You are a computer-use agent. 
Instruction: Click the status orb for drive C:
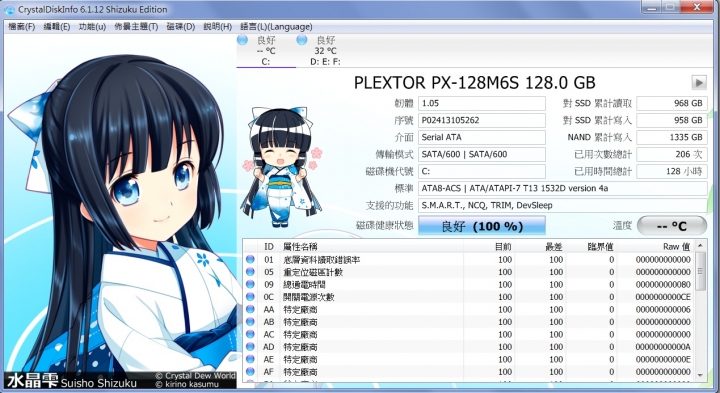point(242,40)
